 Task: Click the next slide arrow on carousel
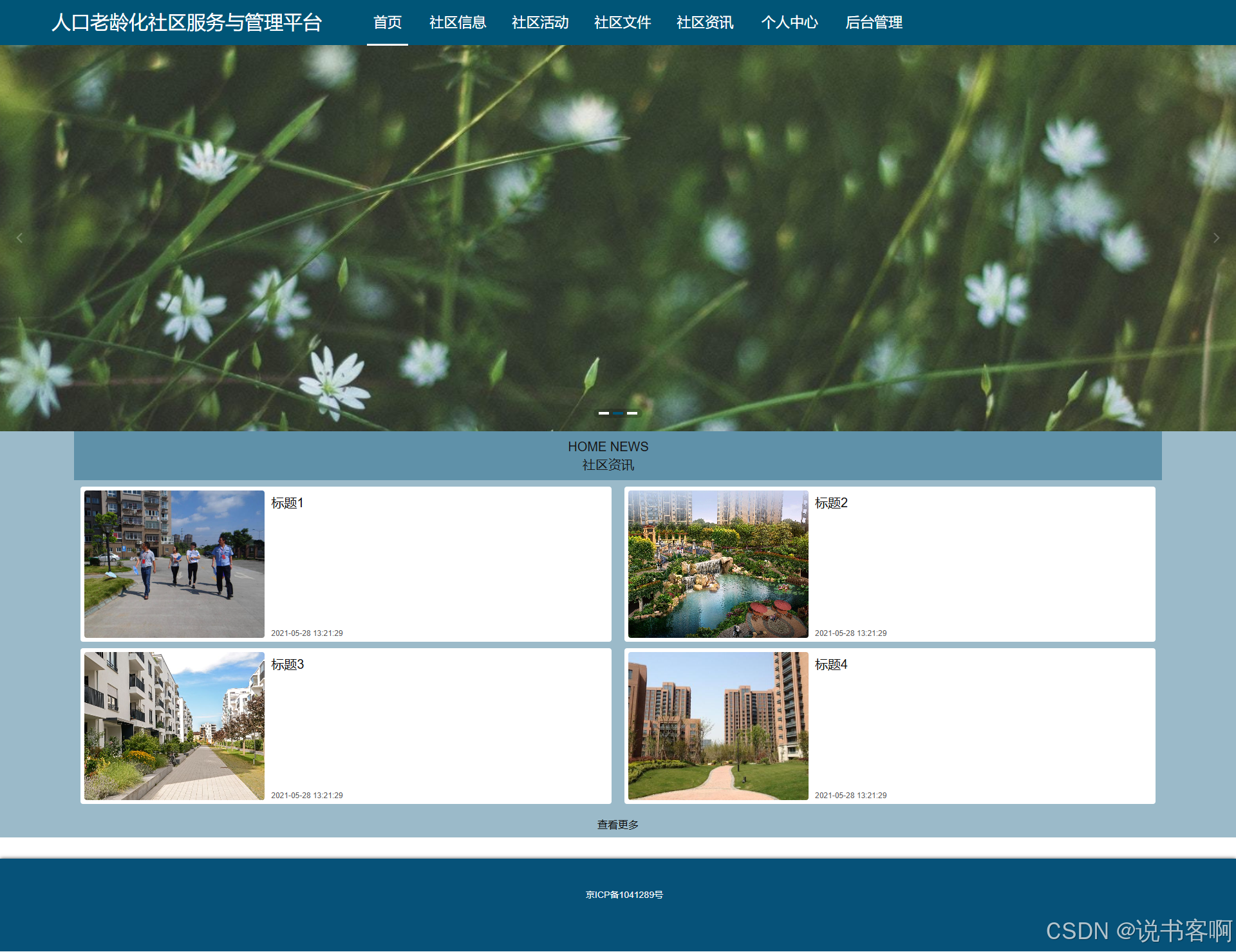1216,238
